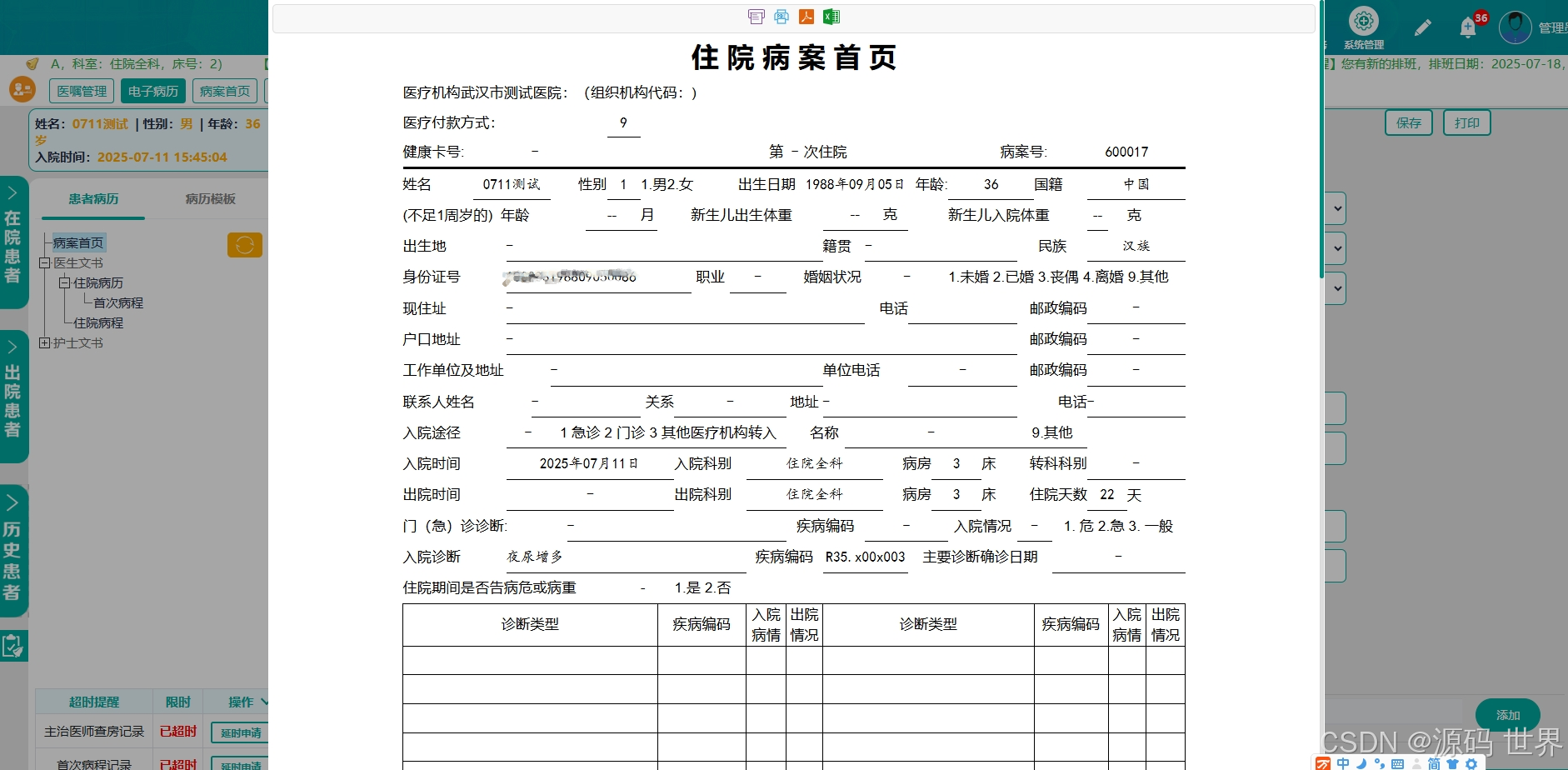The height and width of the screenshot is (770, 1568).
Task: Select 首次病程 in the record tree
Action: click(x=118, y=303)
